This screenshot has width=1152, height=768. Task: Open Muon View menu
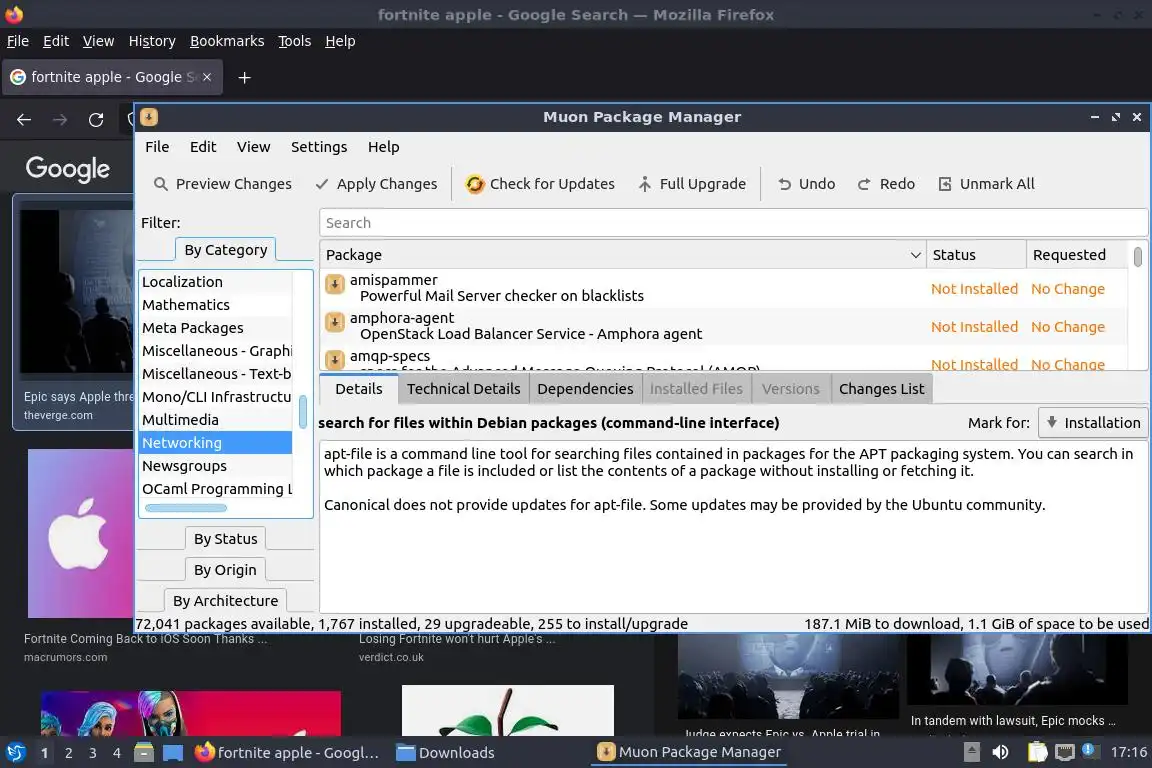(x=253, y=147)
